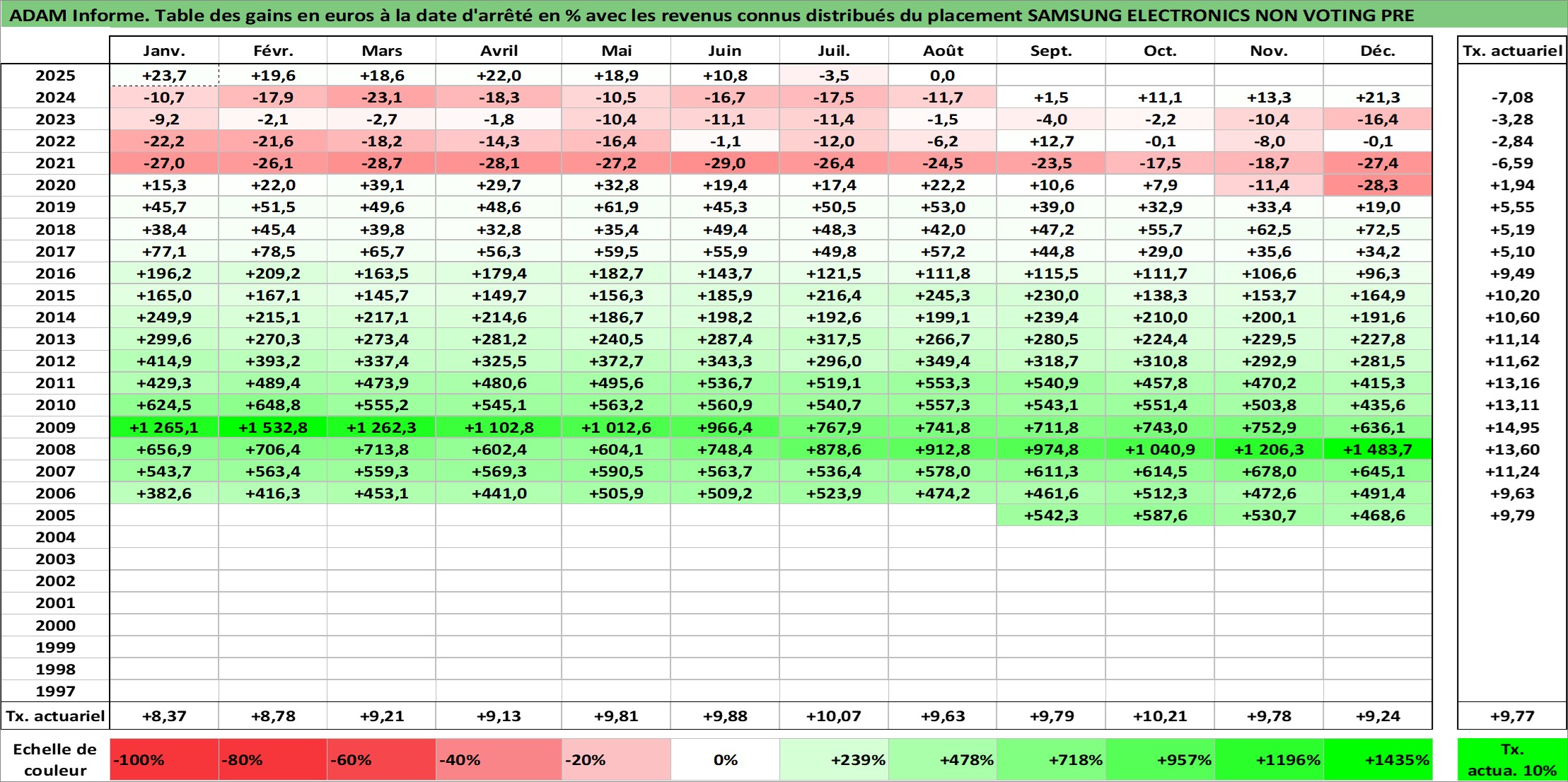Select the +78,5 cell in 2017

click(273, 251)
